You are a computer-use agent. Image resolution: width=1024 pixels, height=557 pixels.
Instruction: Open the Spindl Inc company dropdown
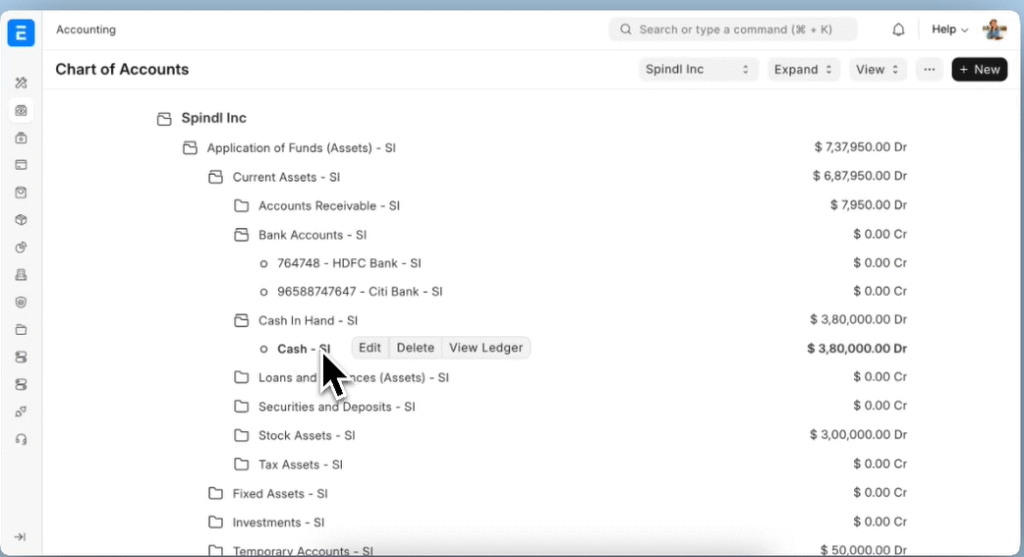click(x=698, y=70)
